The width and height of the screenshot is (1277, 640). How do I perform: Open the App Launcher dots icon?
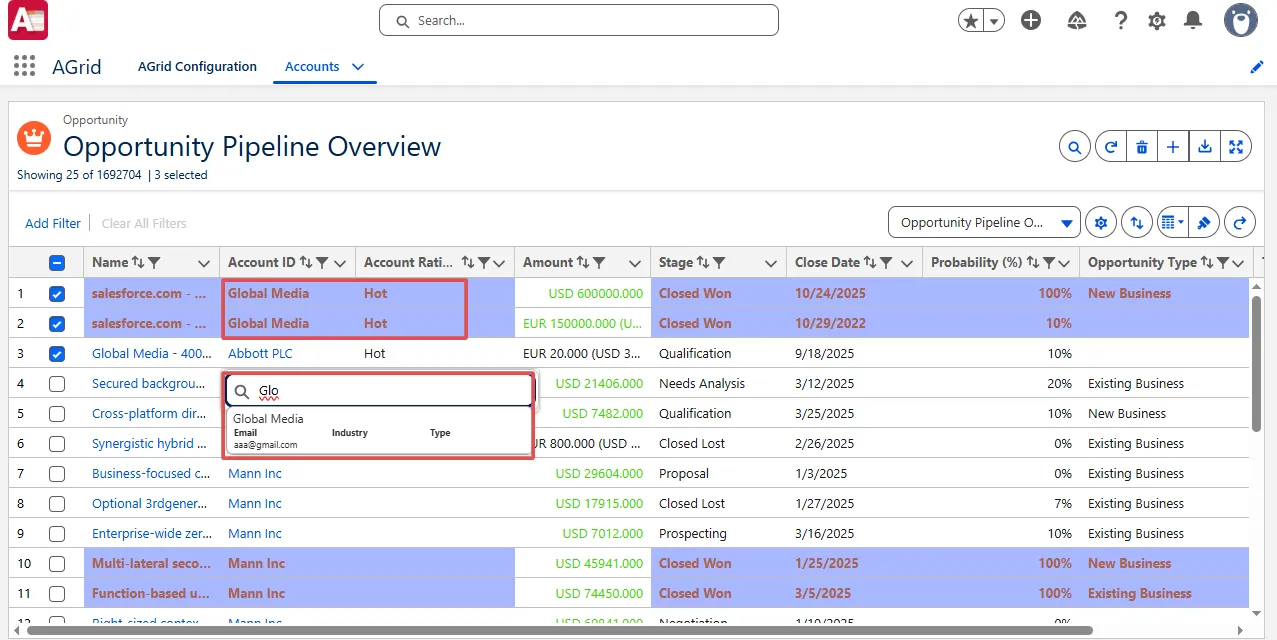point(24,66)
